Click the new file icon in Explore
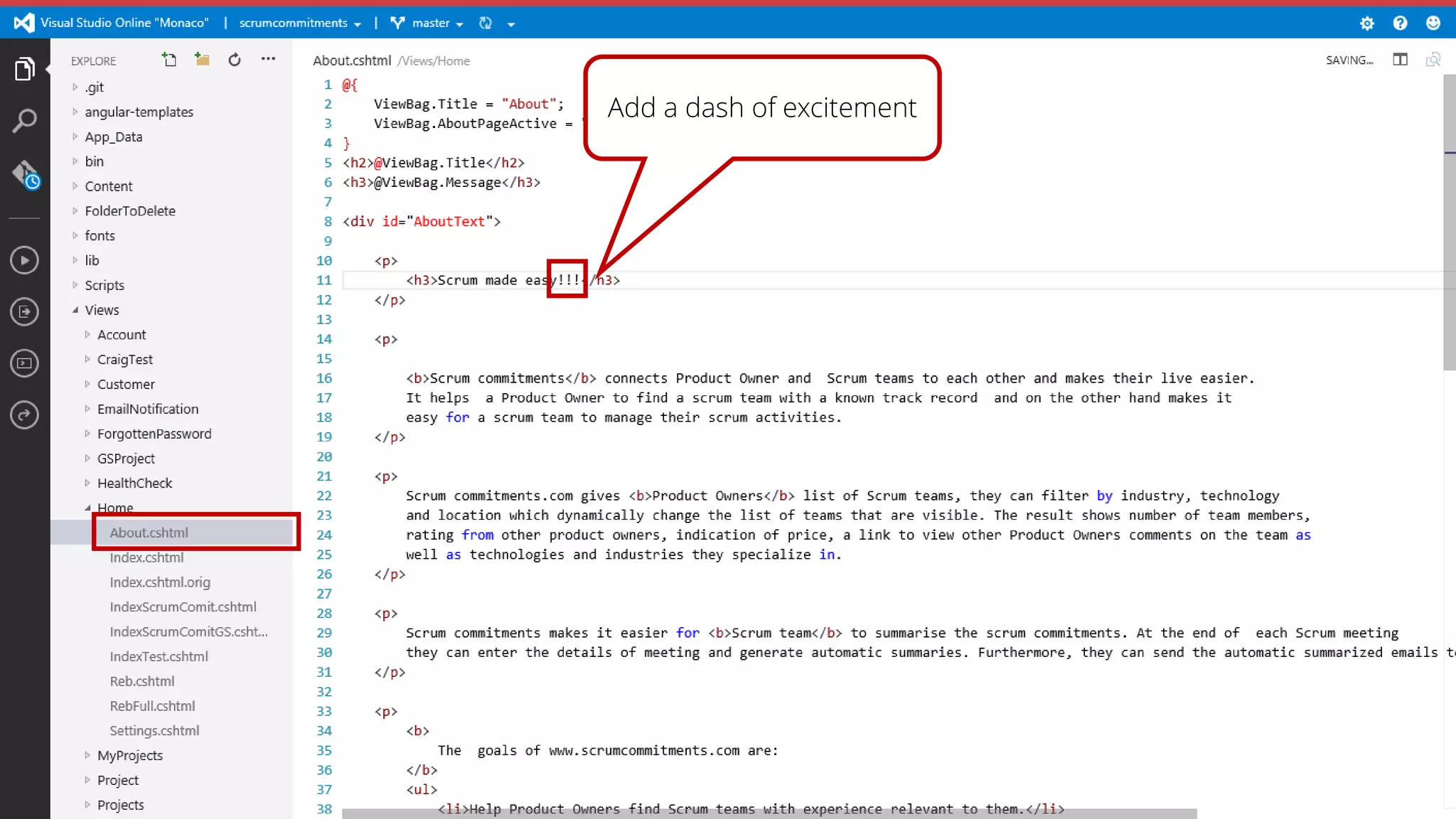The height and width of the screenshot is (819, 1456). (169, 60)
